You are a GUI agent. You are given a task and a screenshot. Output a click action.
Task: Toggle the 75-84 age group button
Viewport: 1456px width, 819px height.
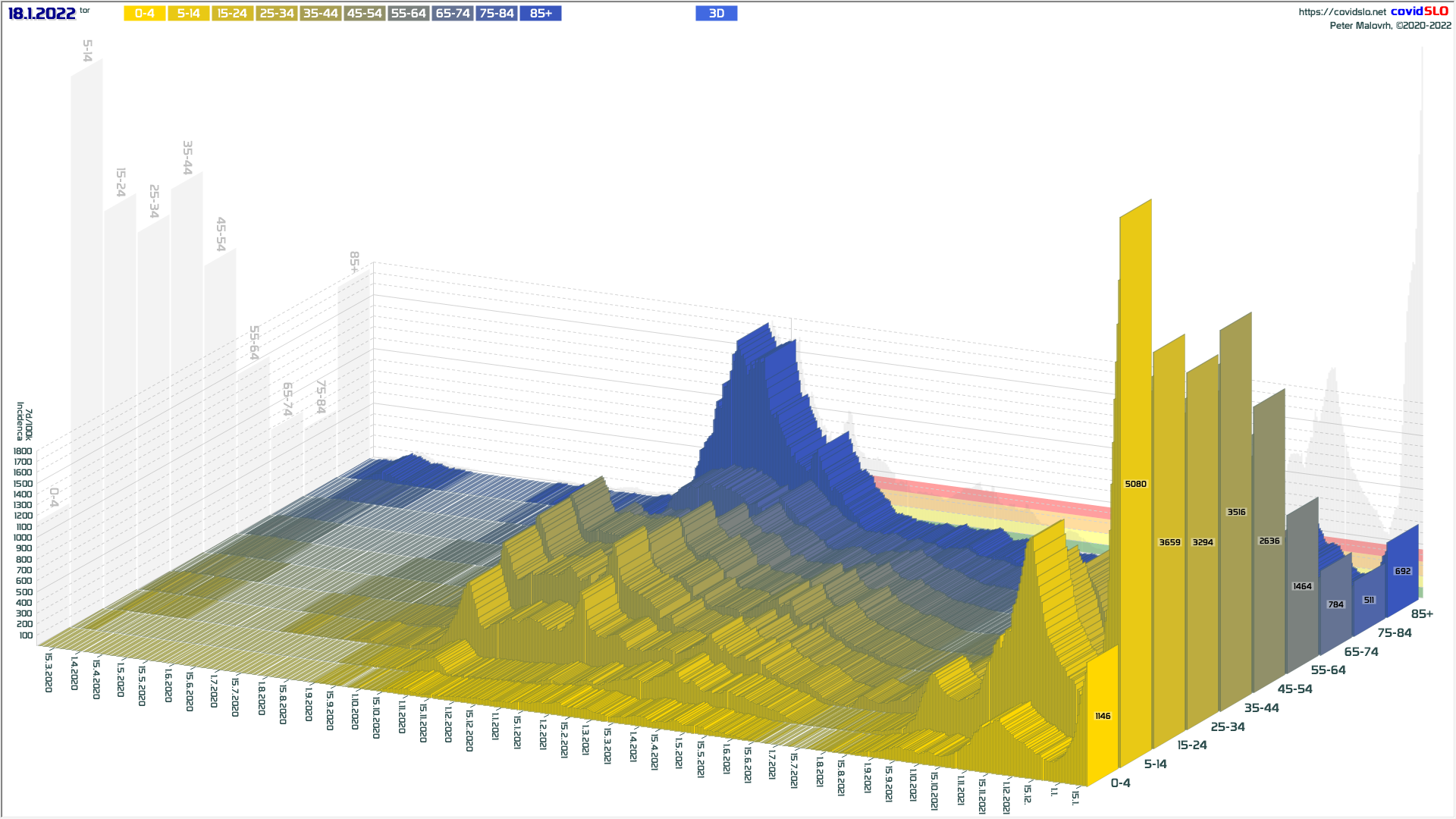tap(497, 14)
